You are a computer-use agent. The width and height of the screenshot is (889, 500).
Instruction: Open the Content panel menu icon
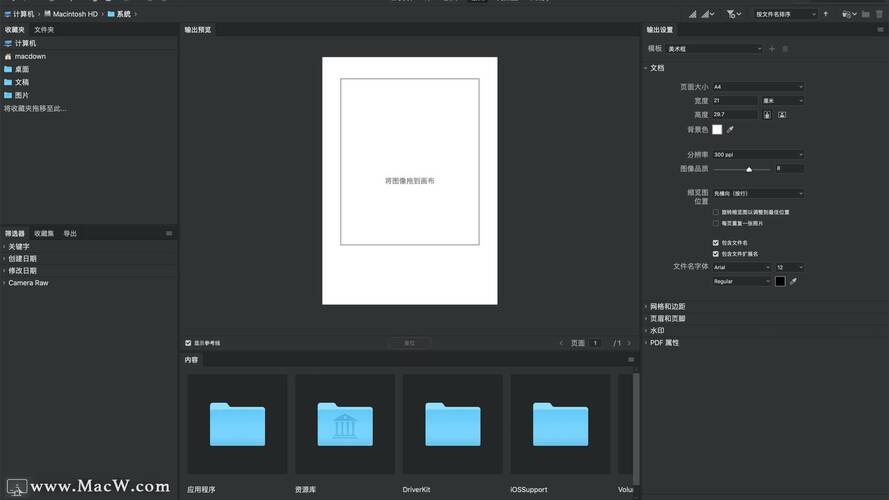[x=631, y=359]
